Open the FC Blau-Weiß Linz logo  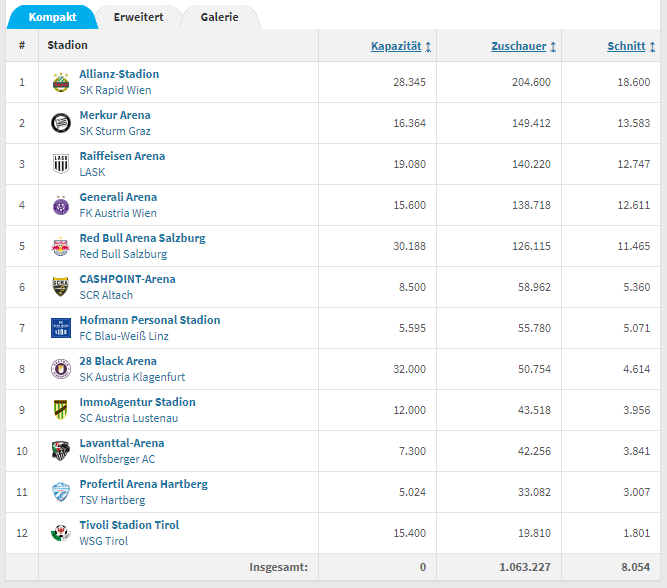(x=61, y=328)
